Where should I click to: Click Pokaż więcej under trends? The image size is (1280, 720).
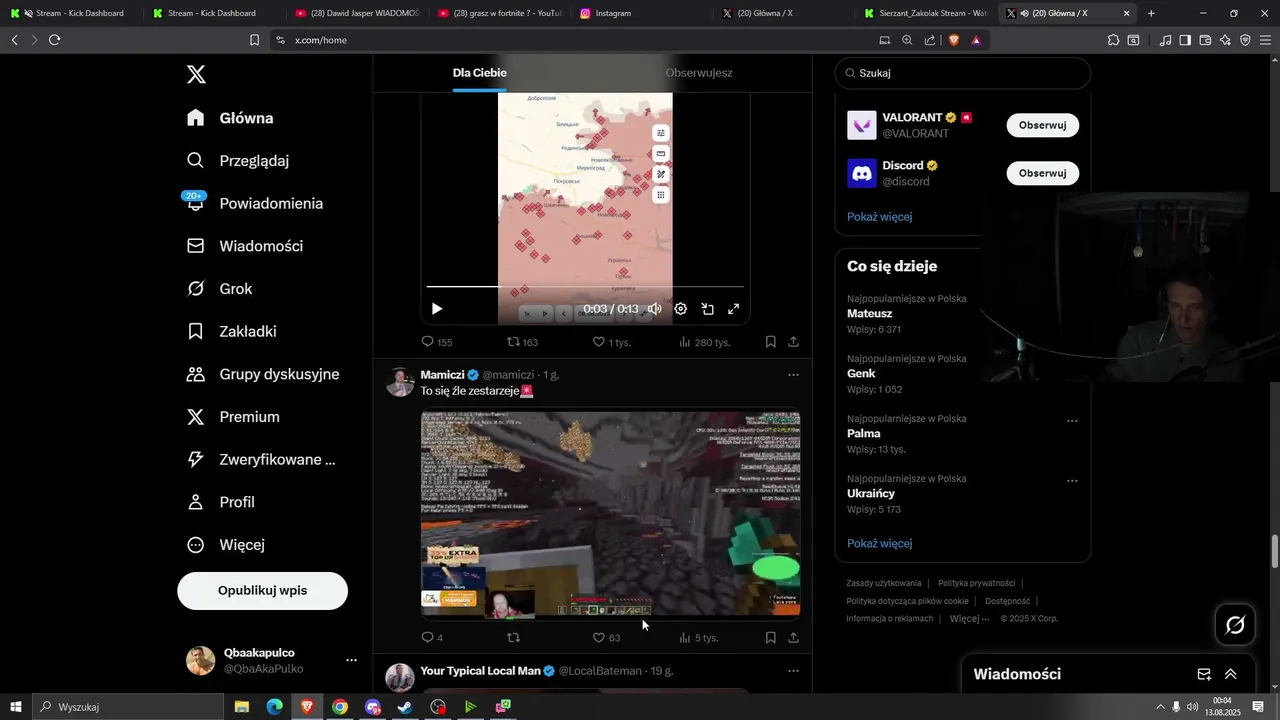[x=880, y=544]
